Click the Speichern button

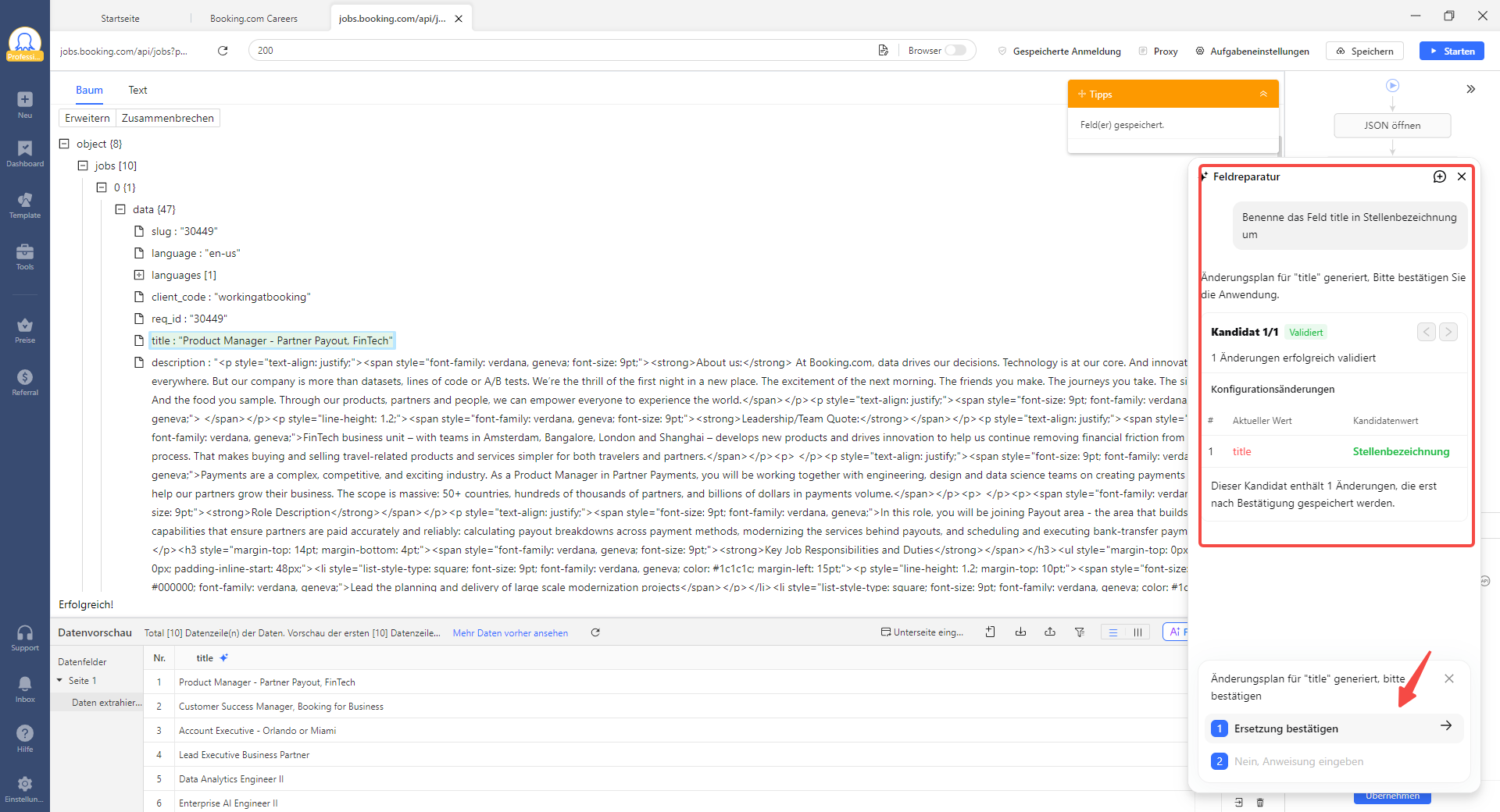click(x=1365, y=51)
